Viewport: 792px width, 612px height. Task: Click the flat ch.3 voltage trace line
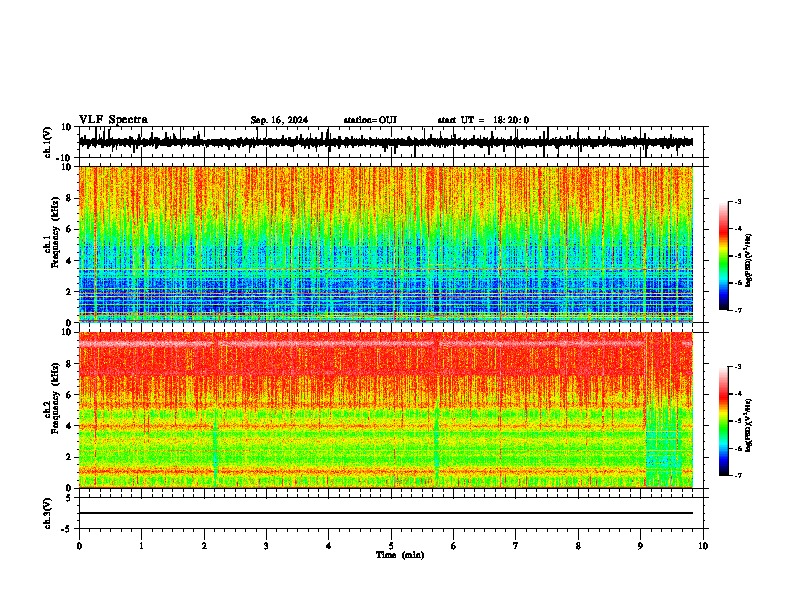(x=385, y=513)
